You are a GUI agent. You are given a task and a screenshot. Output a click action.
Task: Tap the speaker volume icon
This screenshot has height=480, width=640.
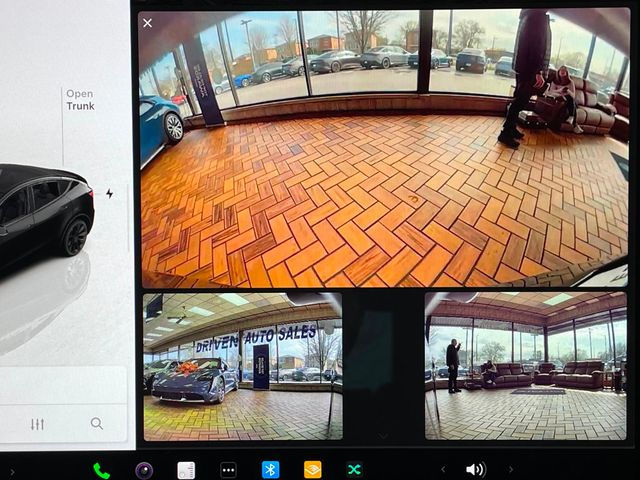(x=475, y=469)
